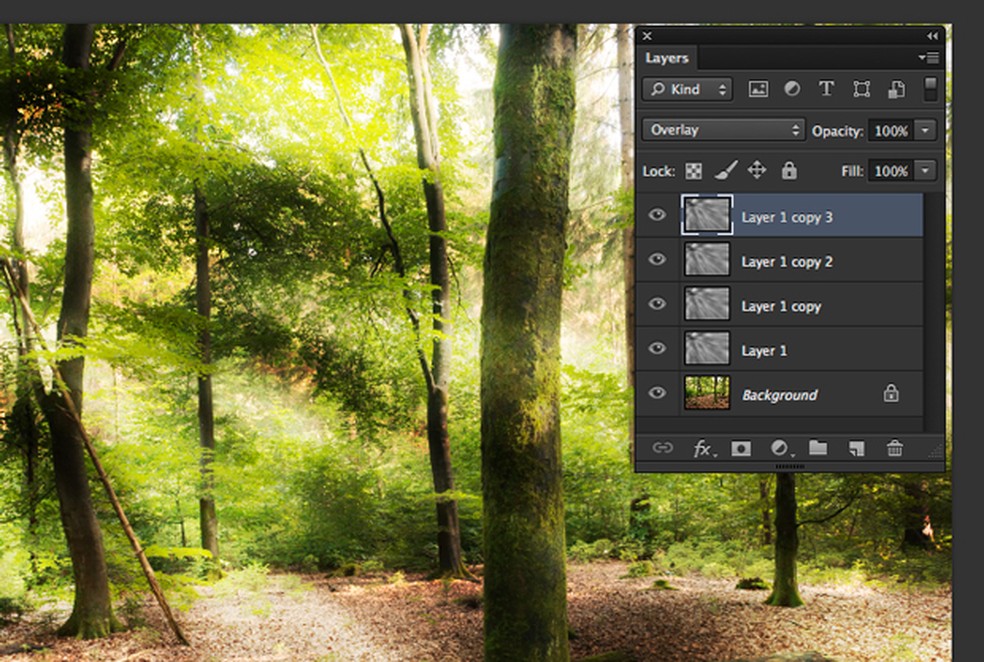Viewport: 984px width, 662px height.
Task: Filter layers by pixel layer type
Action: [758, 89]
